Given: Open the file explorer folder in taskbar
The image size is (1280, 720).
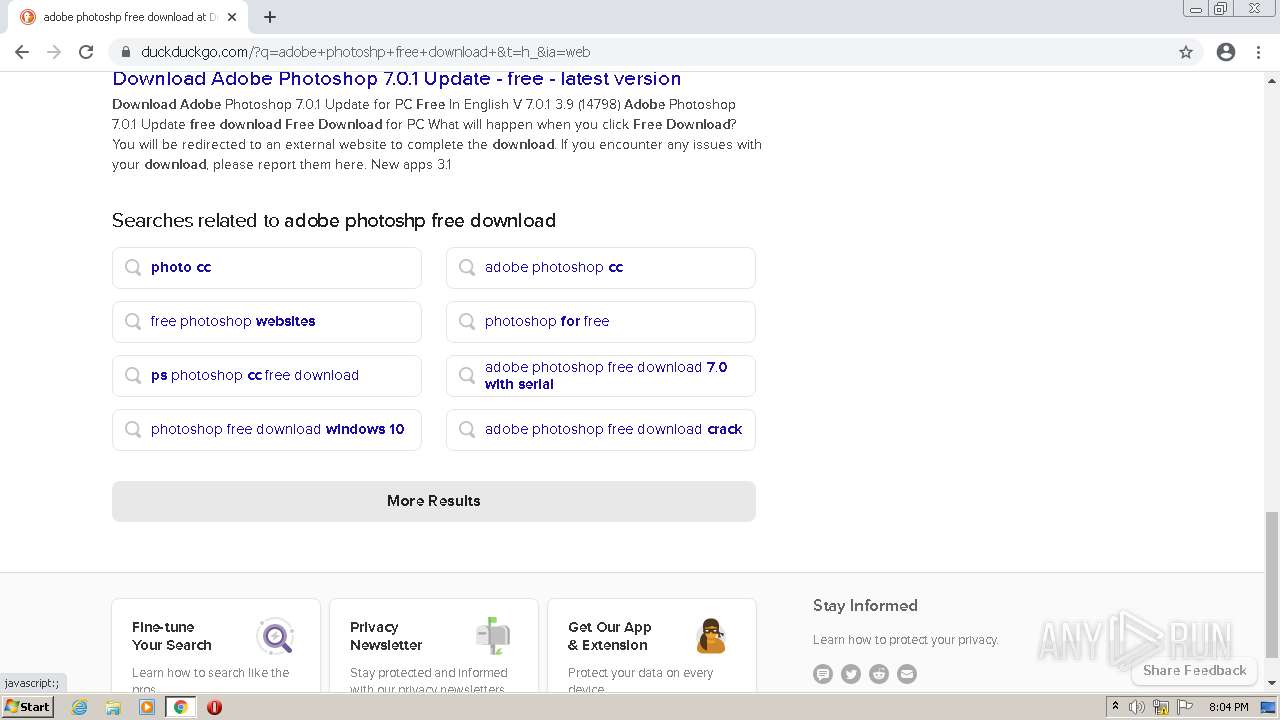Looking at the screenshot, I should 113,707.
